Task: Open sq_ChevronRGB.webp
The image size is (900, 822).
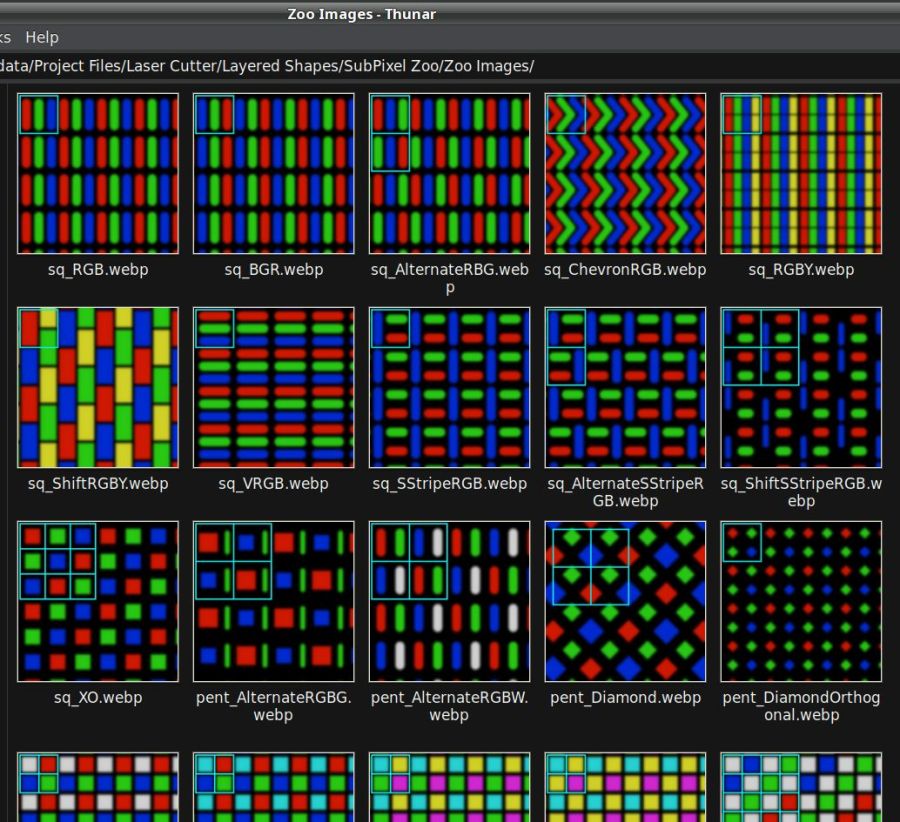Action: (x=625, y=172)
